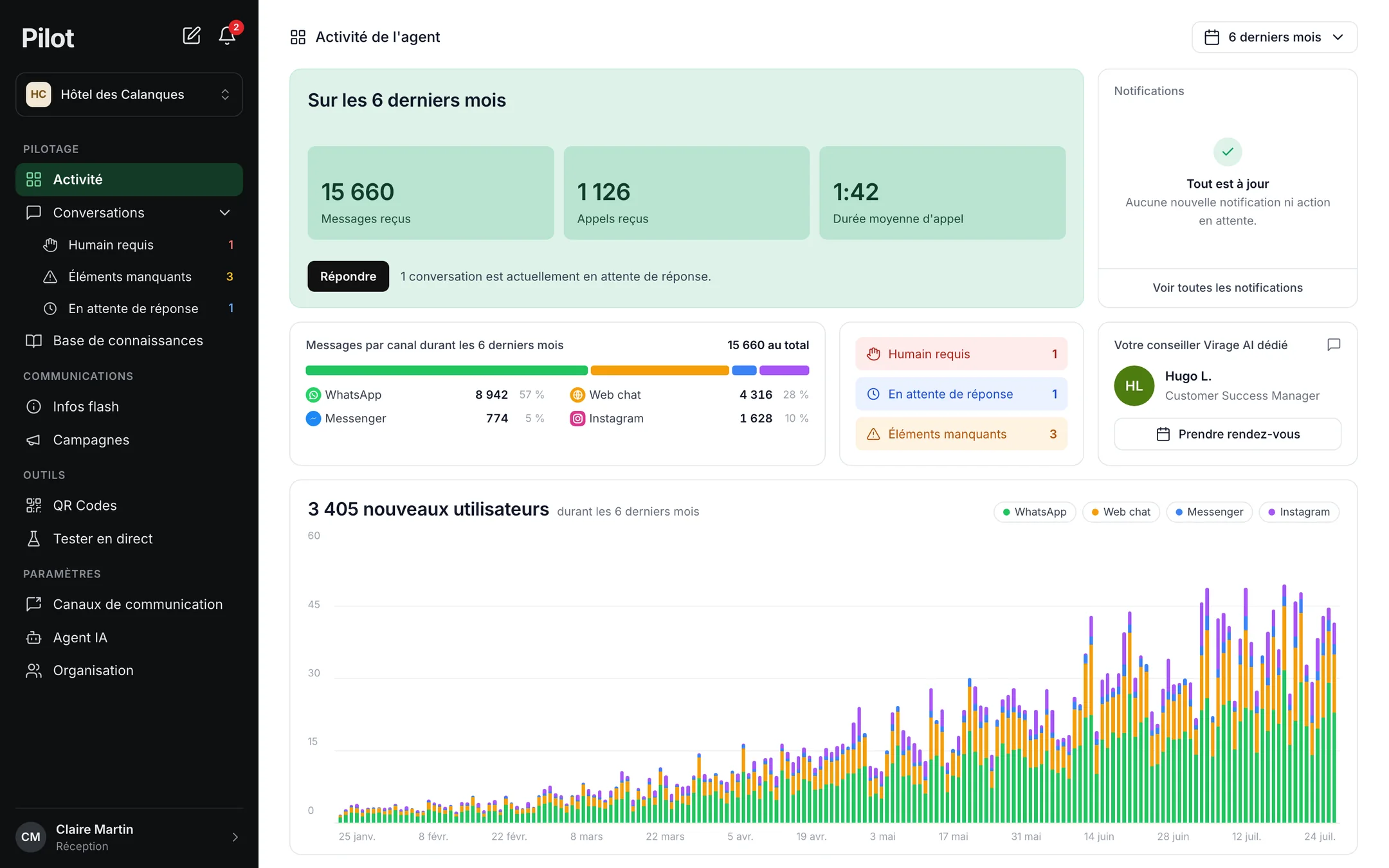
Task: Click the purple Instagram segment of channel bar
Action: point(784,370)
